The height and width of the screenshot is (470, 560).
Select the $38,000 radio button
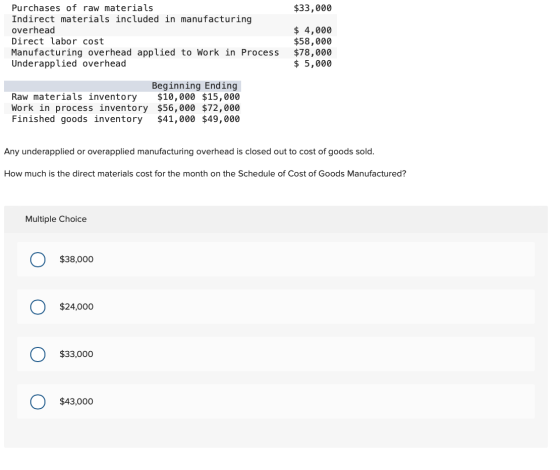point(38,260)
